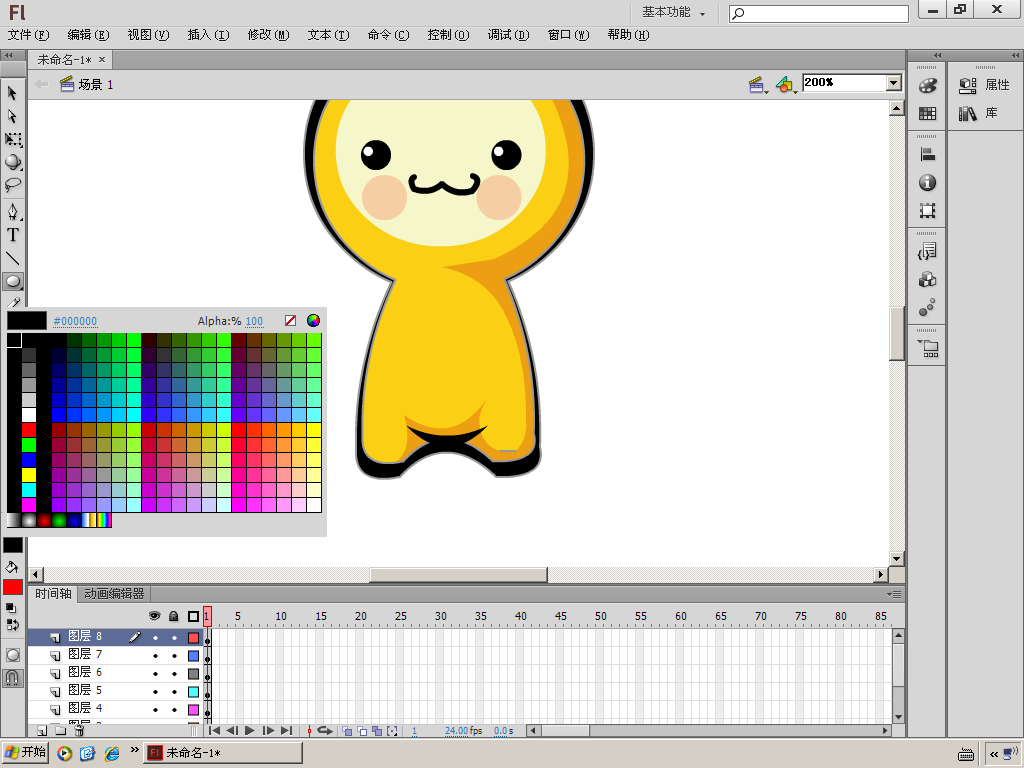Toggle snap to objects magnet

click(x=12, y=678)
